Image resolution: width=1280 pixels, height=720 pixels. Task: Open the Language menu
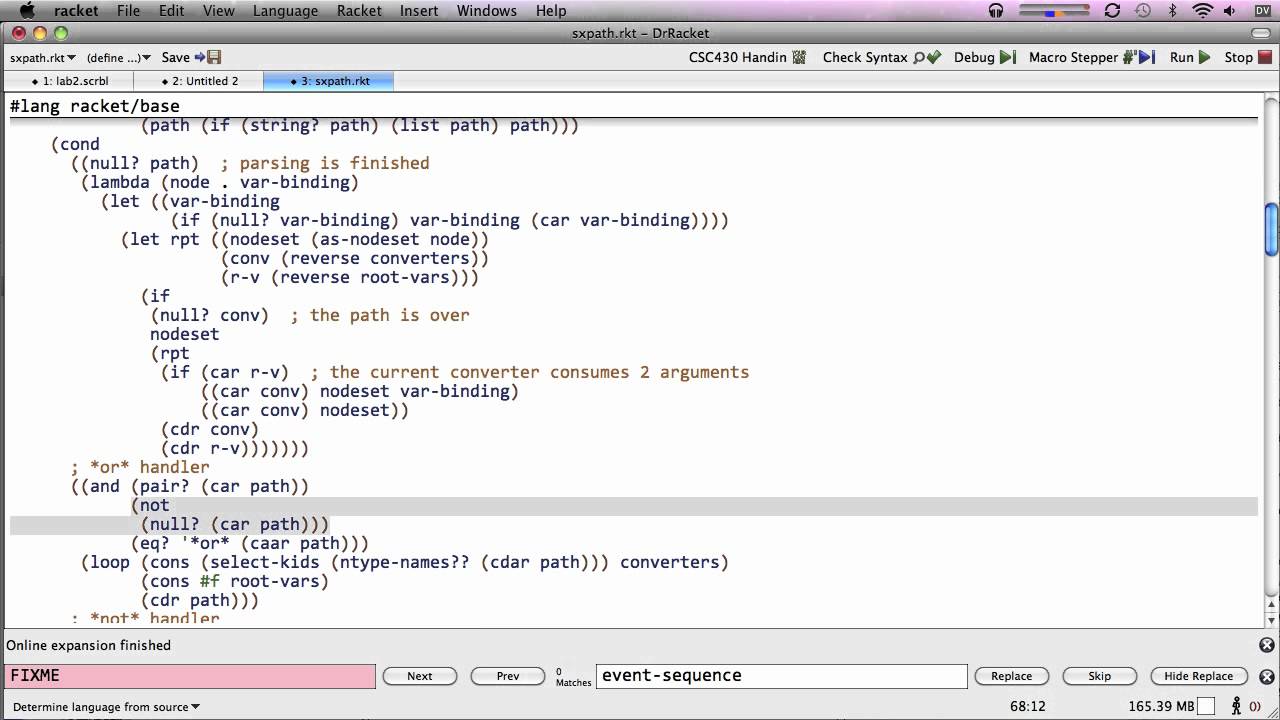point(285,10)
